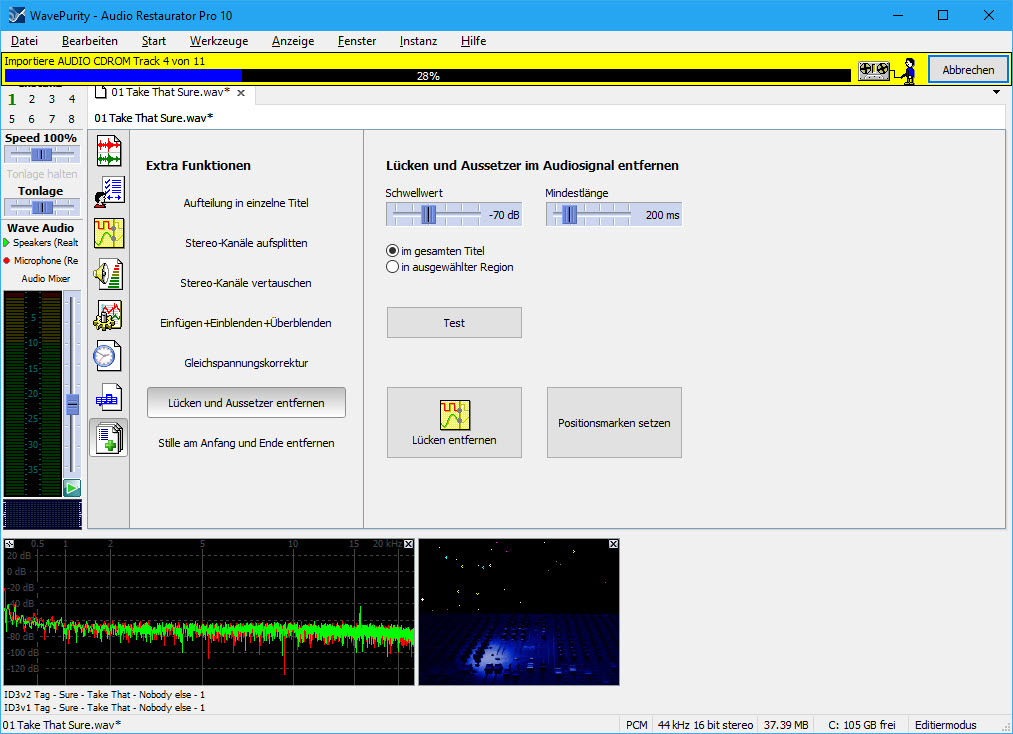Image resolution: width=1013 pixels, height=734 pixels.
Task: Select instance number 2
Action: click(32, 100)
